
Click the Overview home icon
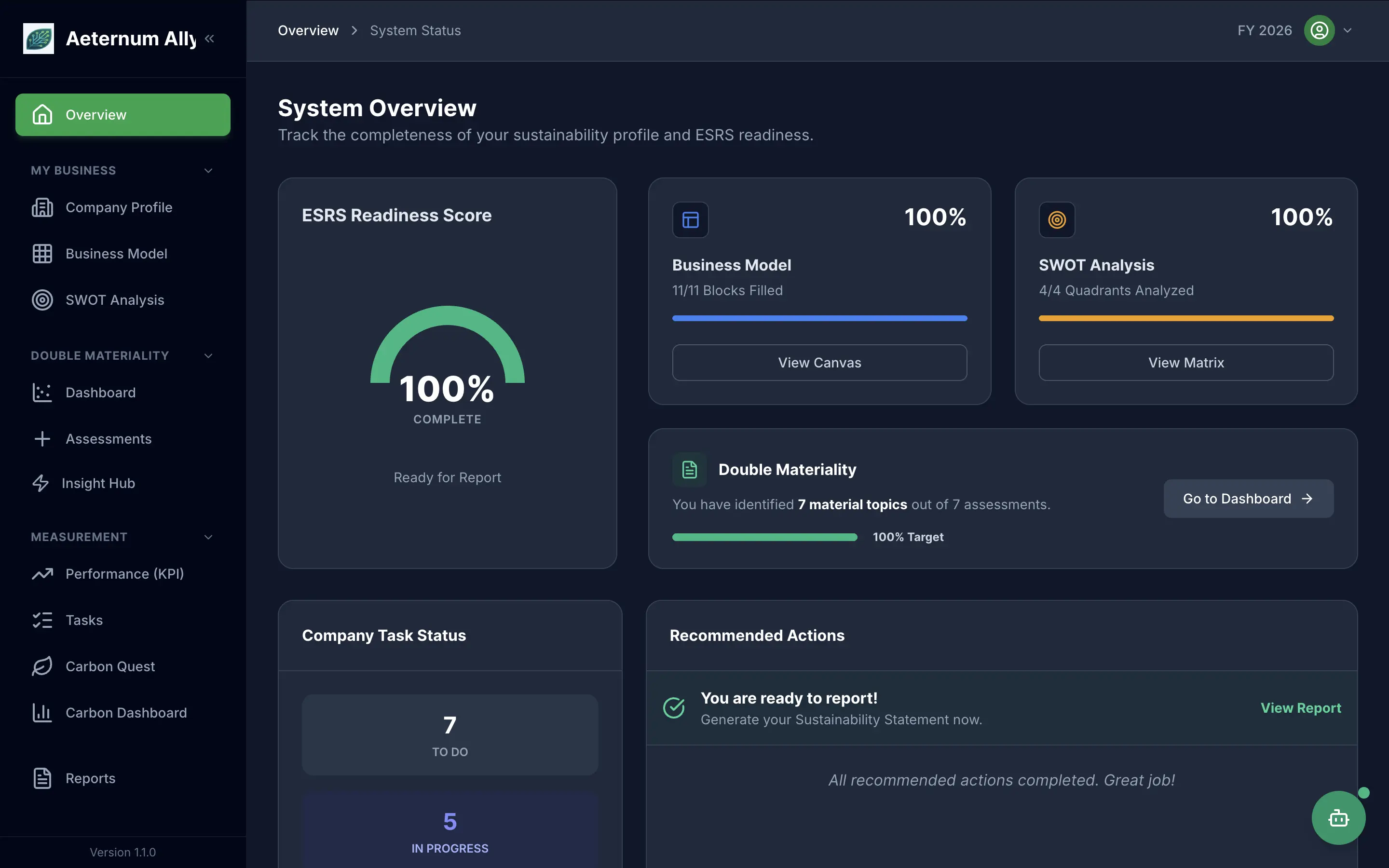(x=42, y=115)
